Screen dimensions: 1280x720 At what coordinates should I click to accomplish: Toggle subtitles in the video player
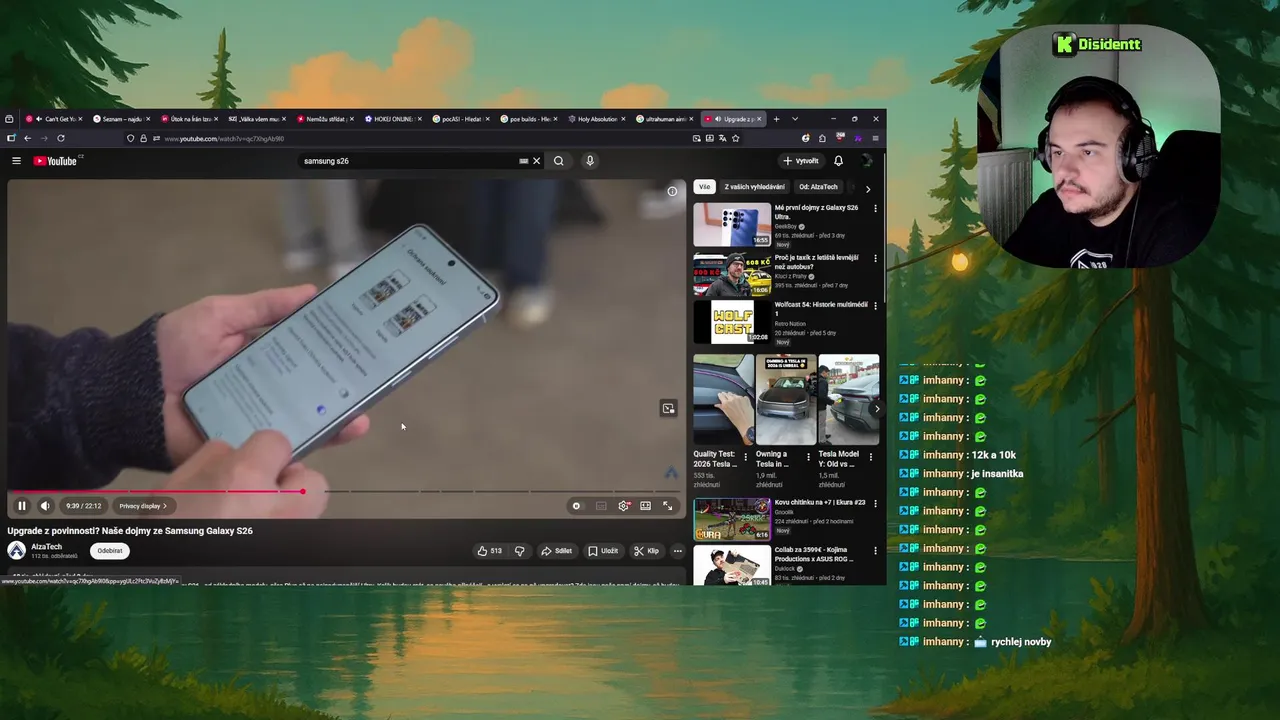click(x=601, y=506)
